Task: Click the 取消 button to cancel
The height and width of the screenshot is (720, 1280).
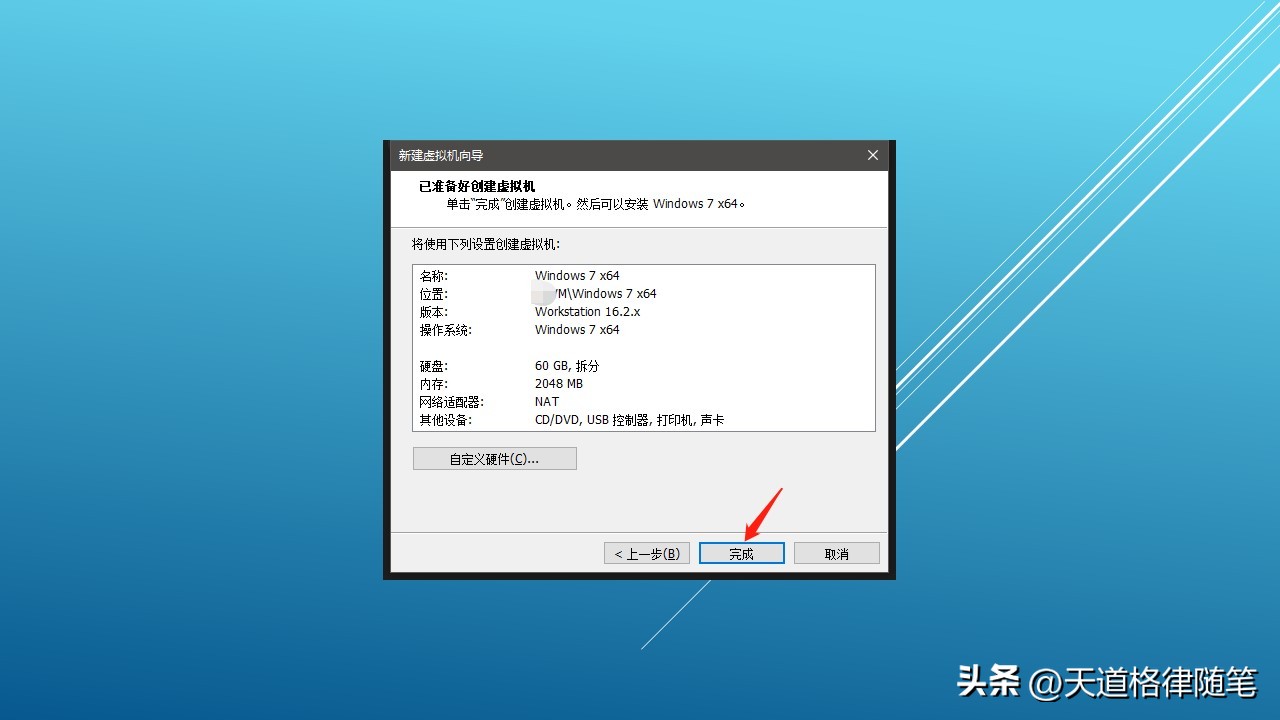Action: [x=836, y=552]
